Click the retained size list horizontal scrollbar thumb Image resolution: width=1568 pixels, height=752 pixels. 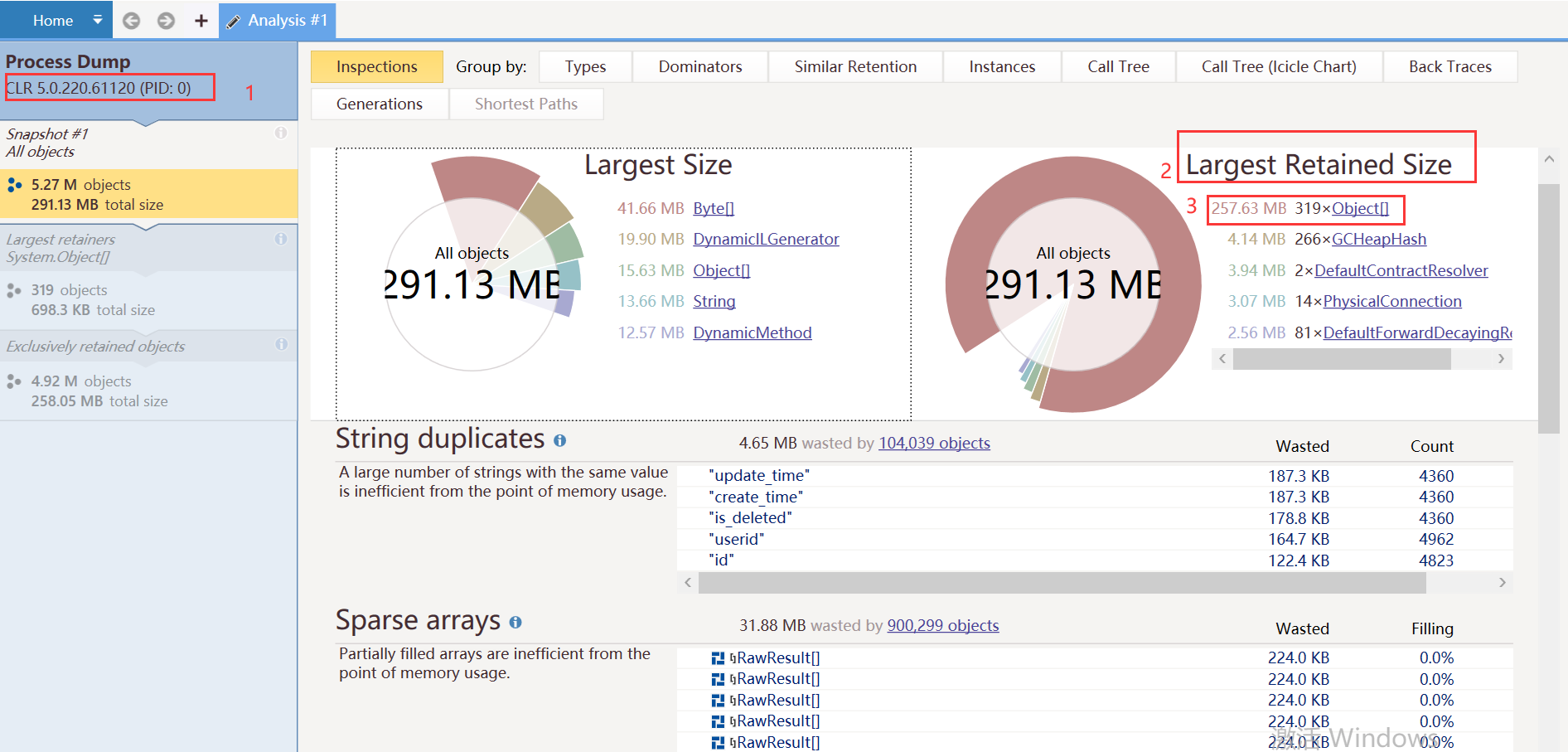pyautogui.click(x=1342, y=359)
